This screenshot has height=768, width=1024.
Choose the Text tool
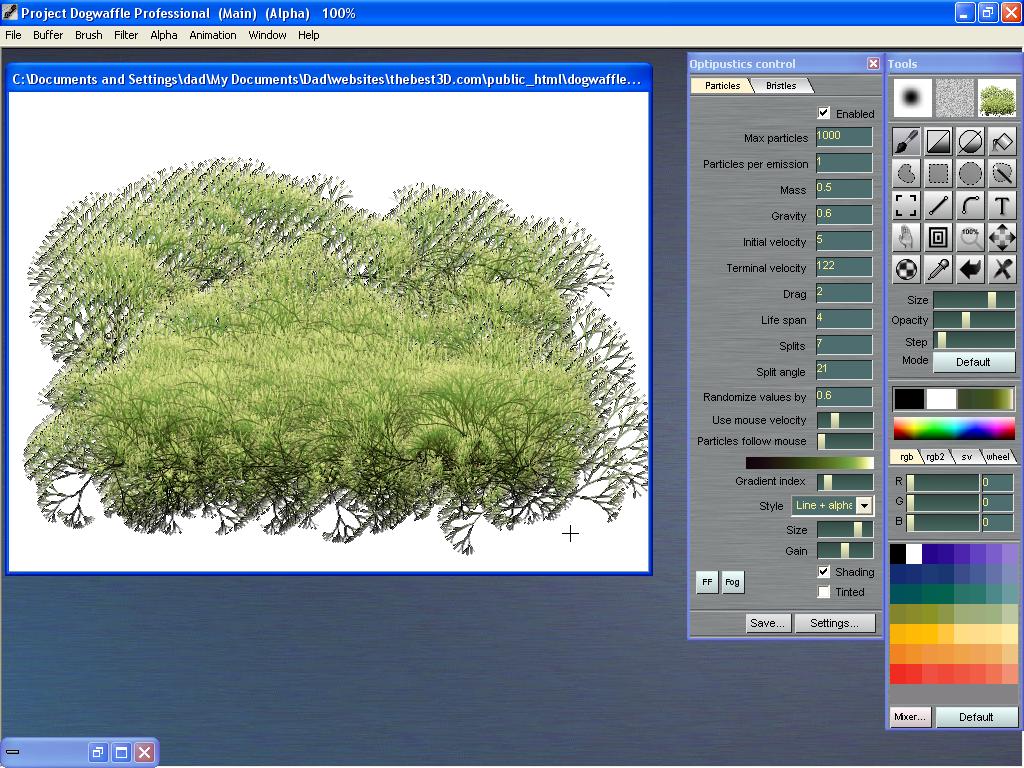pos(1002,206)
